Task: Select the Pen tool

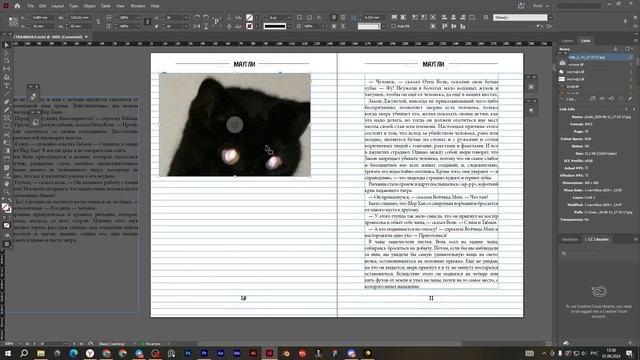Action: coord(7,102)
